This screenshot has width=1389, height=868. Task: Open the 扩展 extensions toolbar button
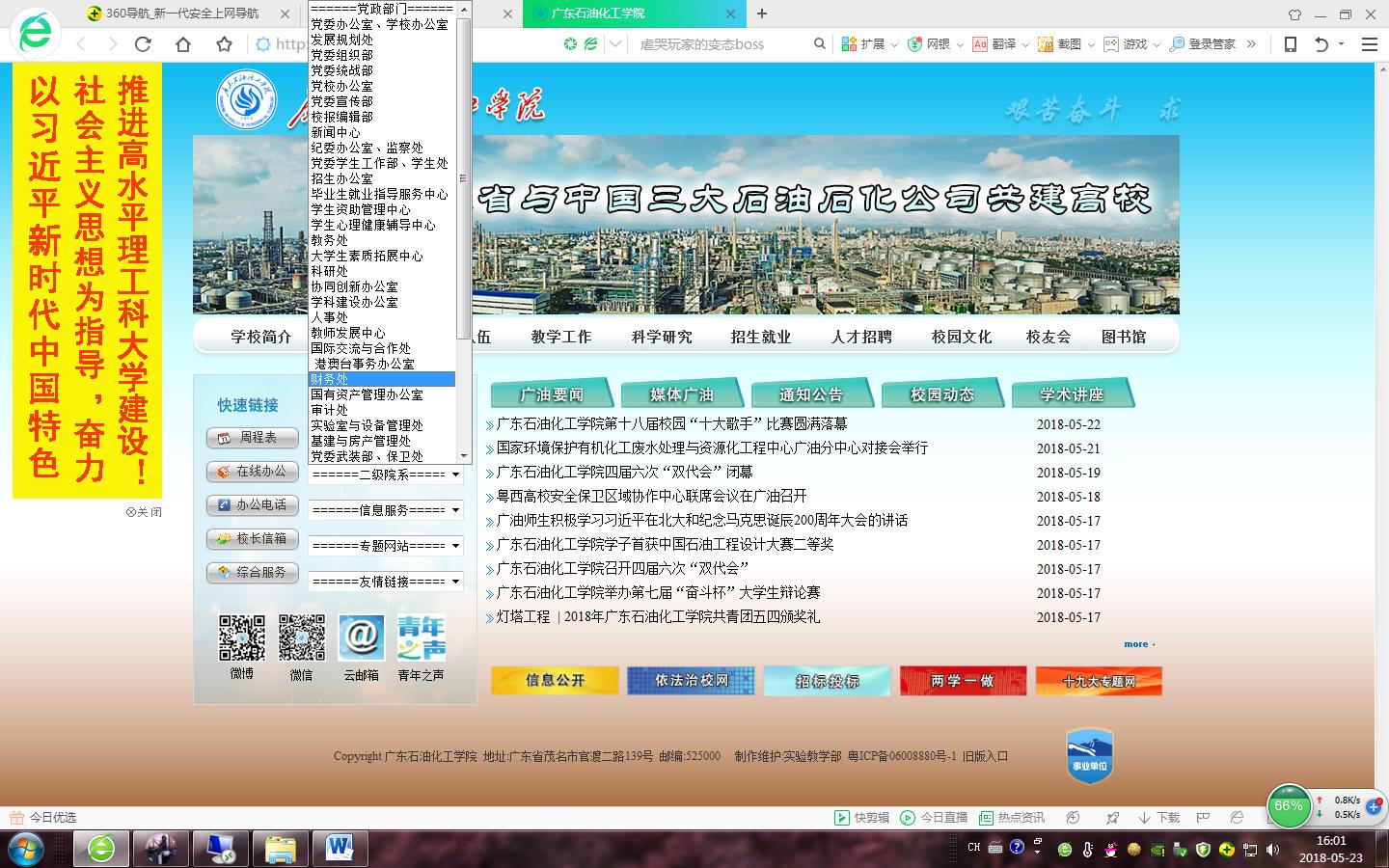[869, 43]
